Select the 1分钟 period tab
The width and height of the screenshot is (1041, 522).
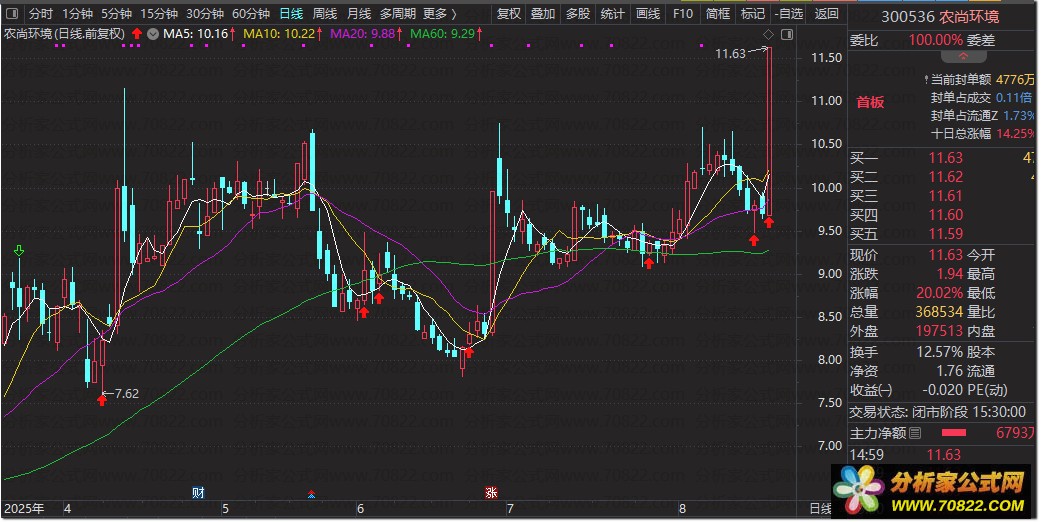click(76, 13)
